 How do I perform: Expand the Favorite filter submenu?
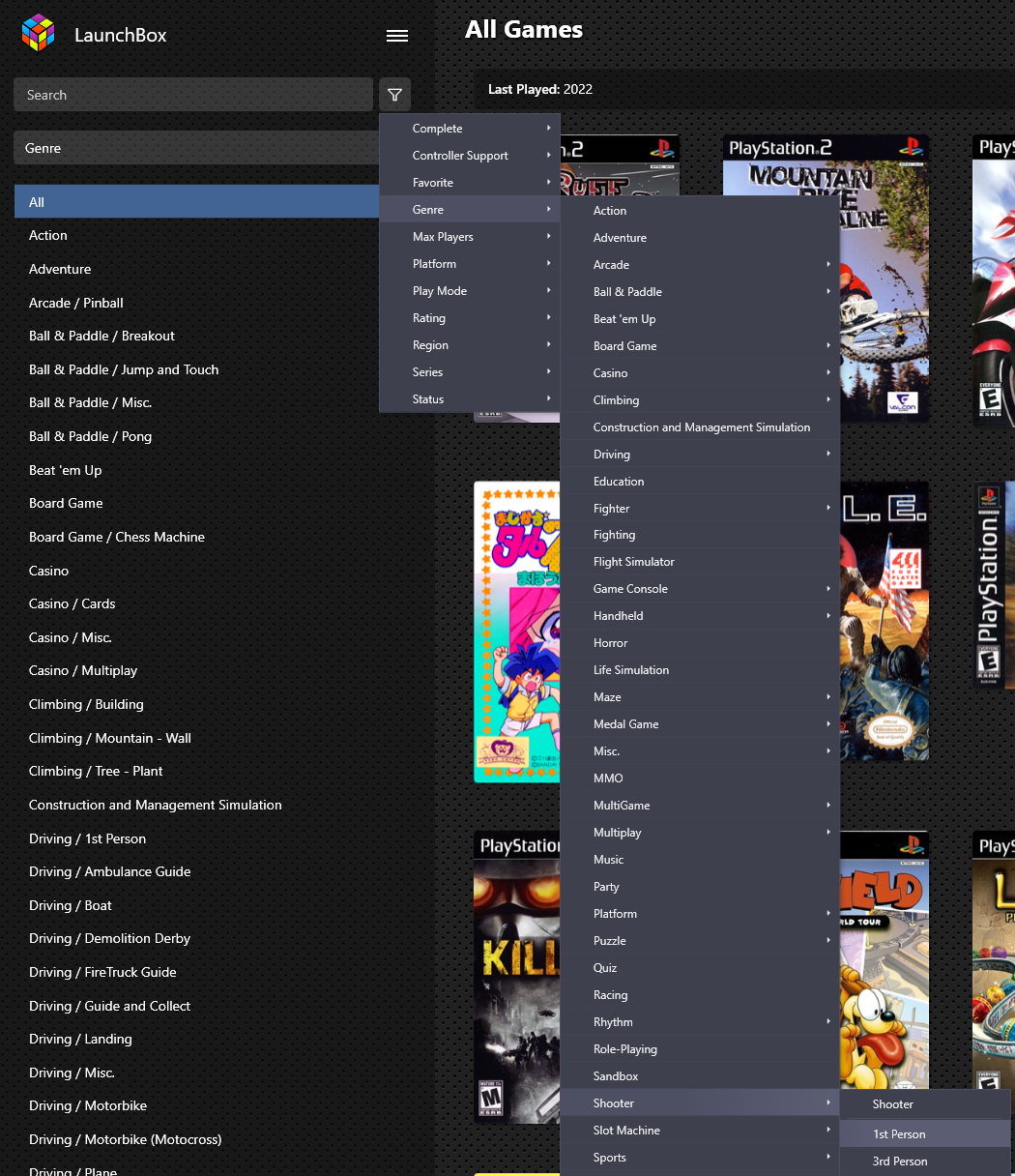pyautogui.click(x=470, y=183)
